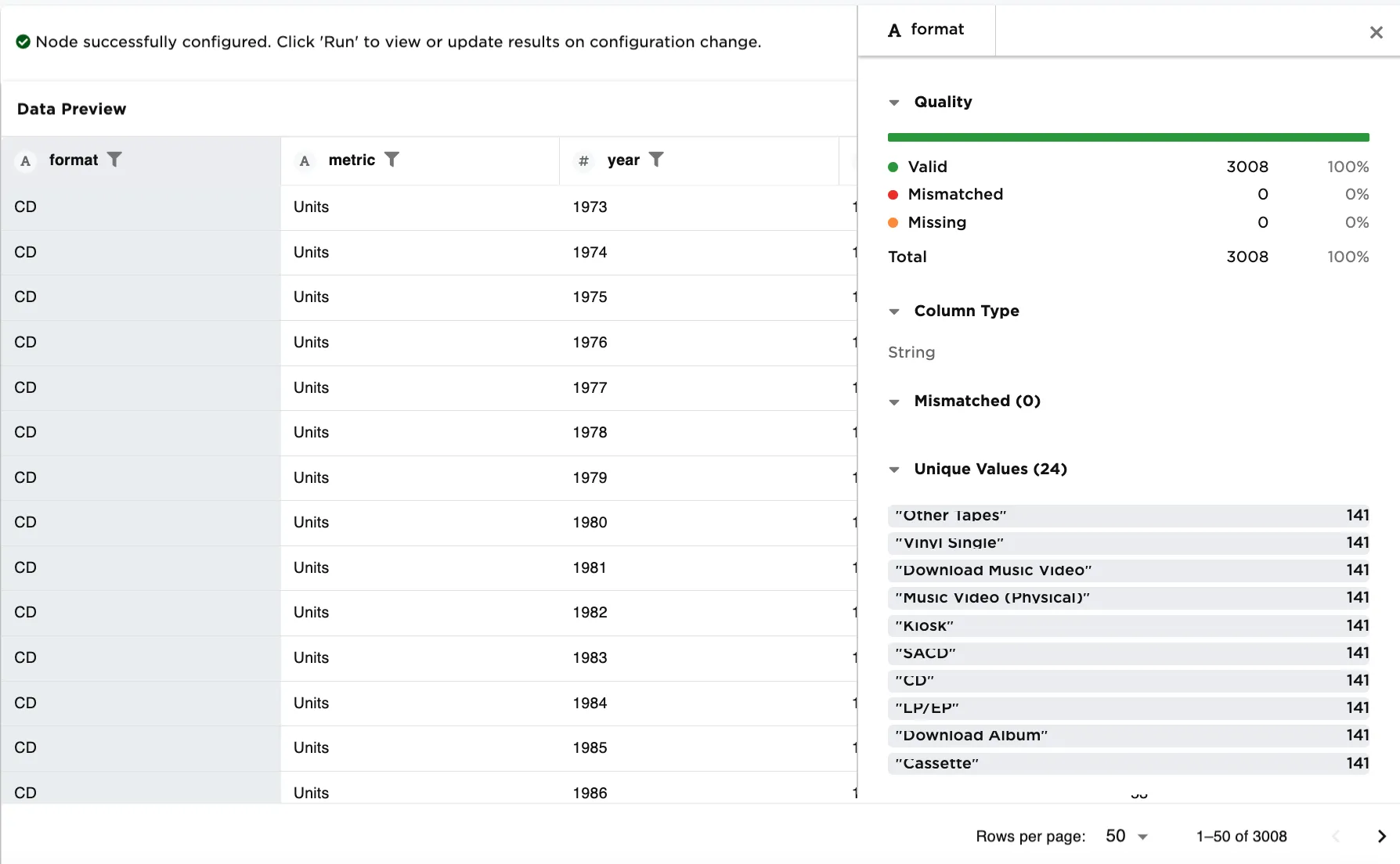Click the filter icon on format column
The width and height of the screenshot is (1400, 864).
(x=114, y=160)
